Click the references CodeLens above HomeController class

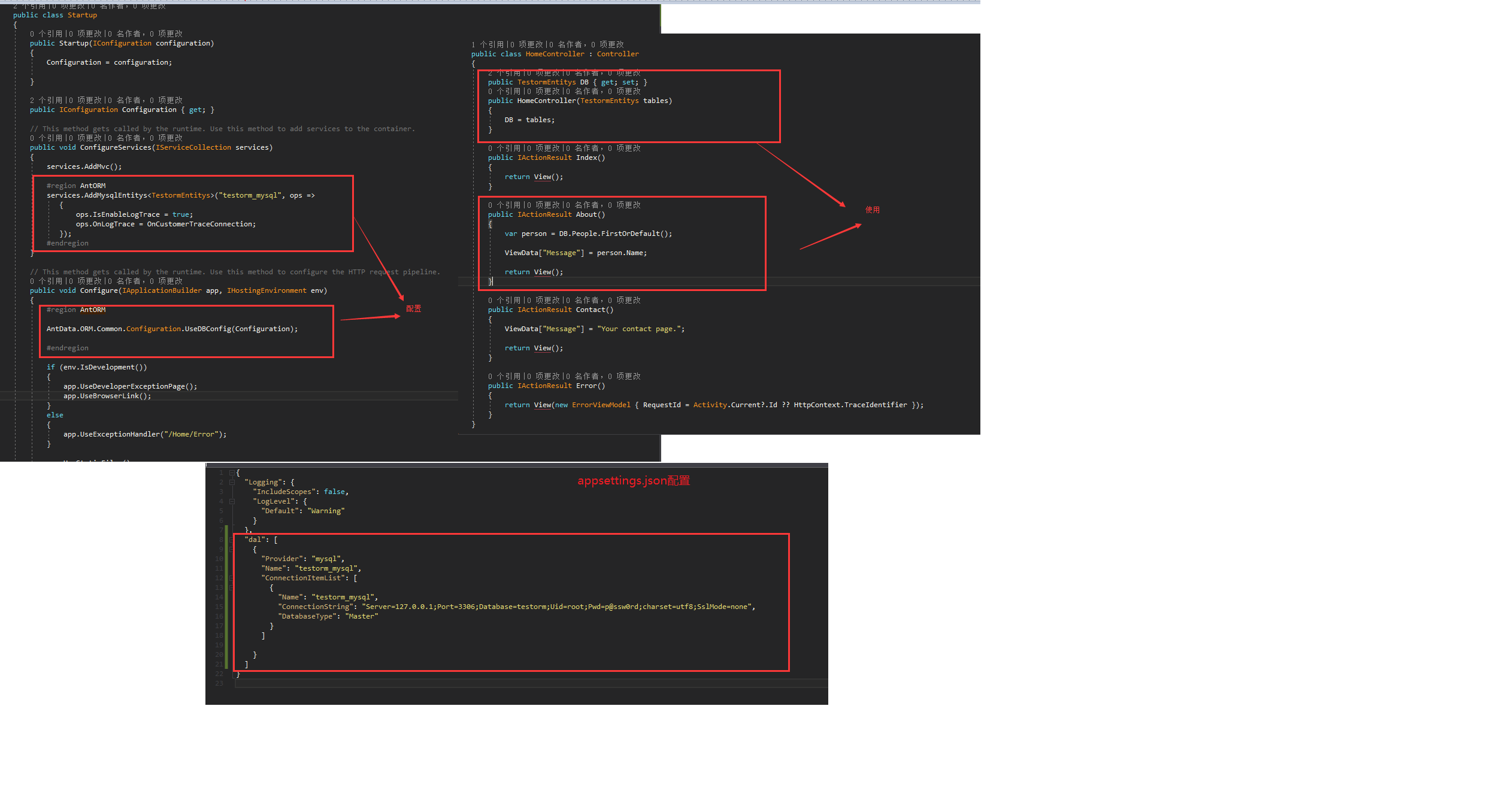[x=487, y=44]
